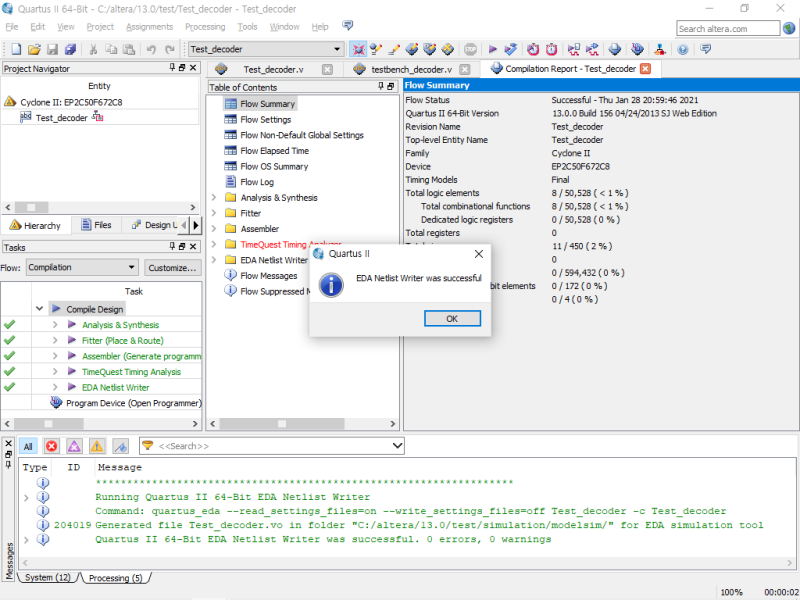Toggle the All messages filter button
Viewport: 800px width, 600px height.
point(28,446)
